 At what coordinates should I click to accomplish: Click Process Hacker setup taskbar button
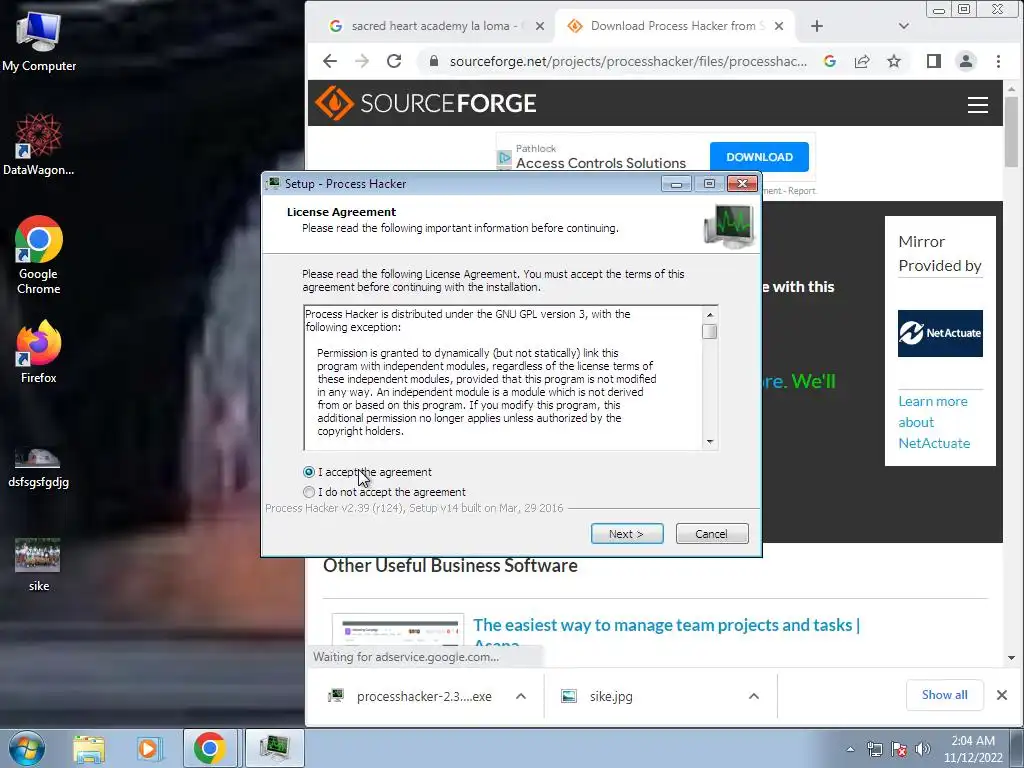pyautogui.click(x=274, y=748)
